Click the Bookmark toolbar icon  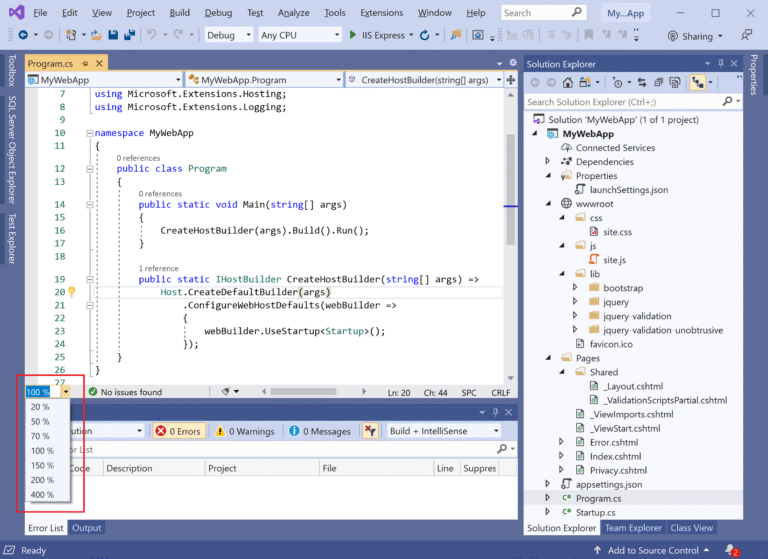589,35
